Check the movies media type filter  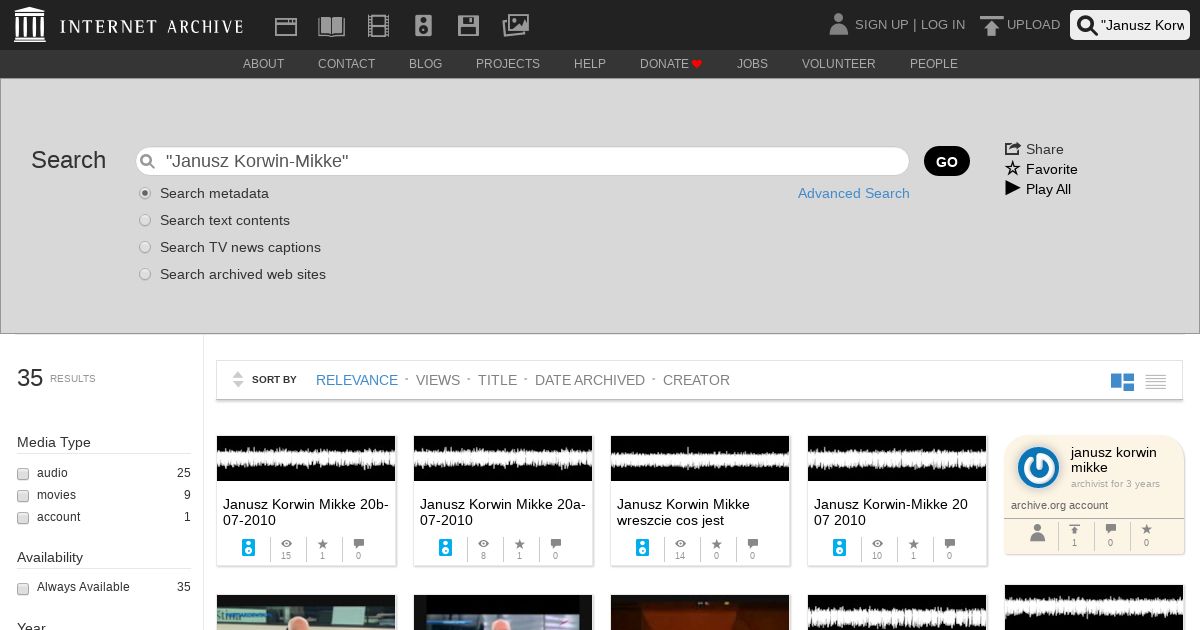(23, 496)
